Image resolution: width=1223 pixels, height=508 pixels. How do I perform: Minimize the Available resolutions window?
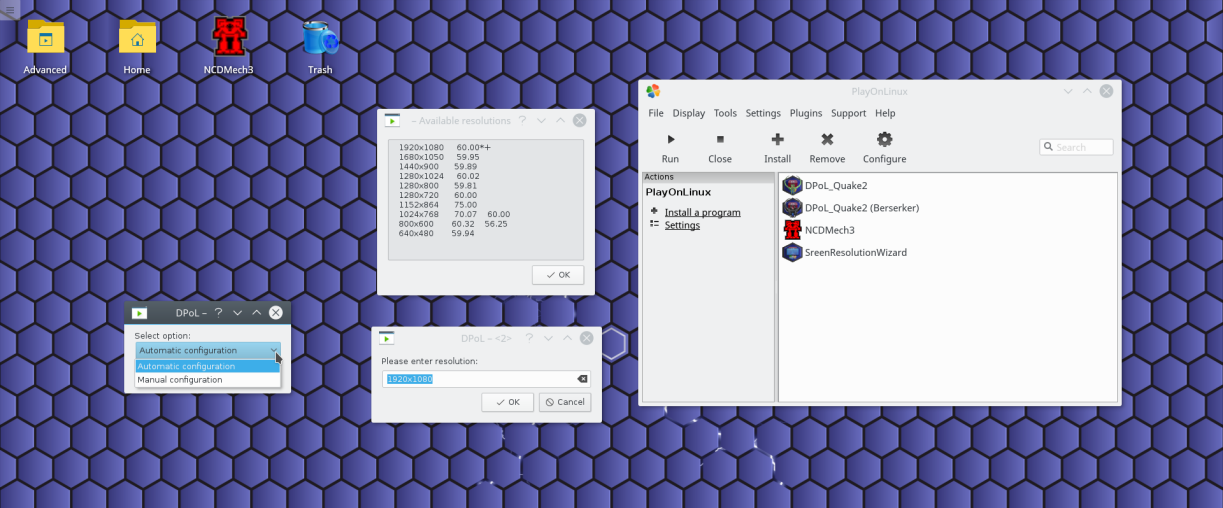tap(541, 120)
